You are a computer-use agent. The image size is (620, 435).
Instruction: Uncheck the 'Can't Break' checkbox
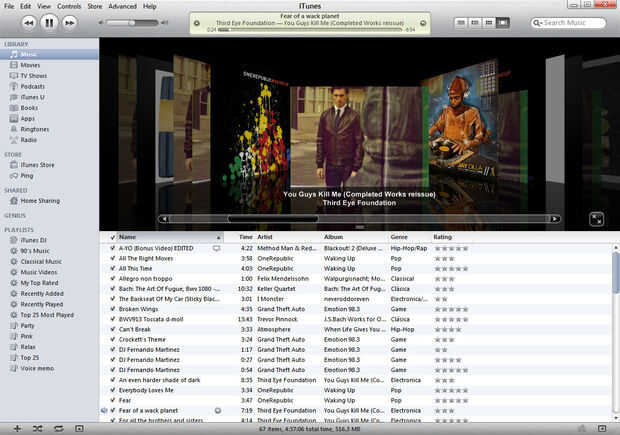113,329
